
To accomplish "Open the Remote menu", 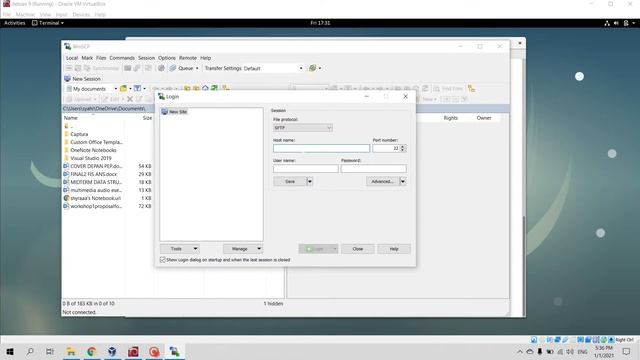I will click(188, 58).
